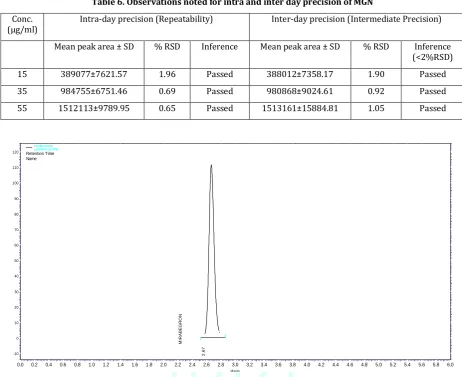Click the 'Conc. (µg/ml)' header cell
This screenshot has height=377, width=462.
pos(22,27)
